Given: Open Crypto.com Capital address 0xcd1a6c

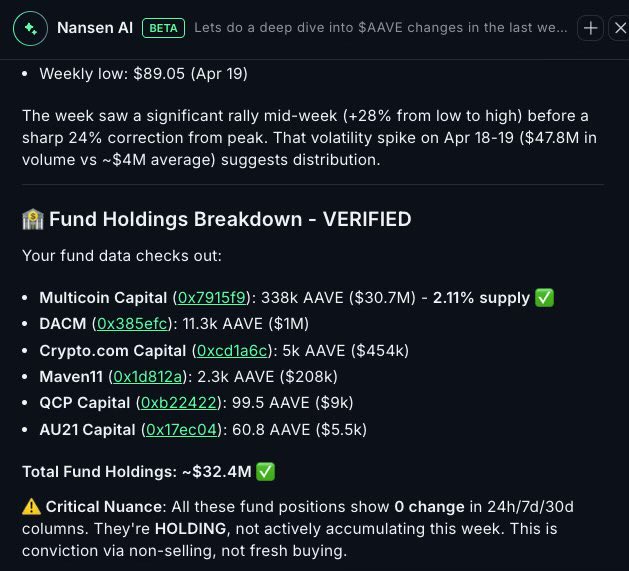Looking at the screenshot, I should tap(232, 350).
